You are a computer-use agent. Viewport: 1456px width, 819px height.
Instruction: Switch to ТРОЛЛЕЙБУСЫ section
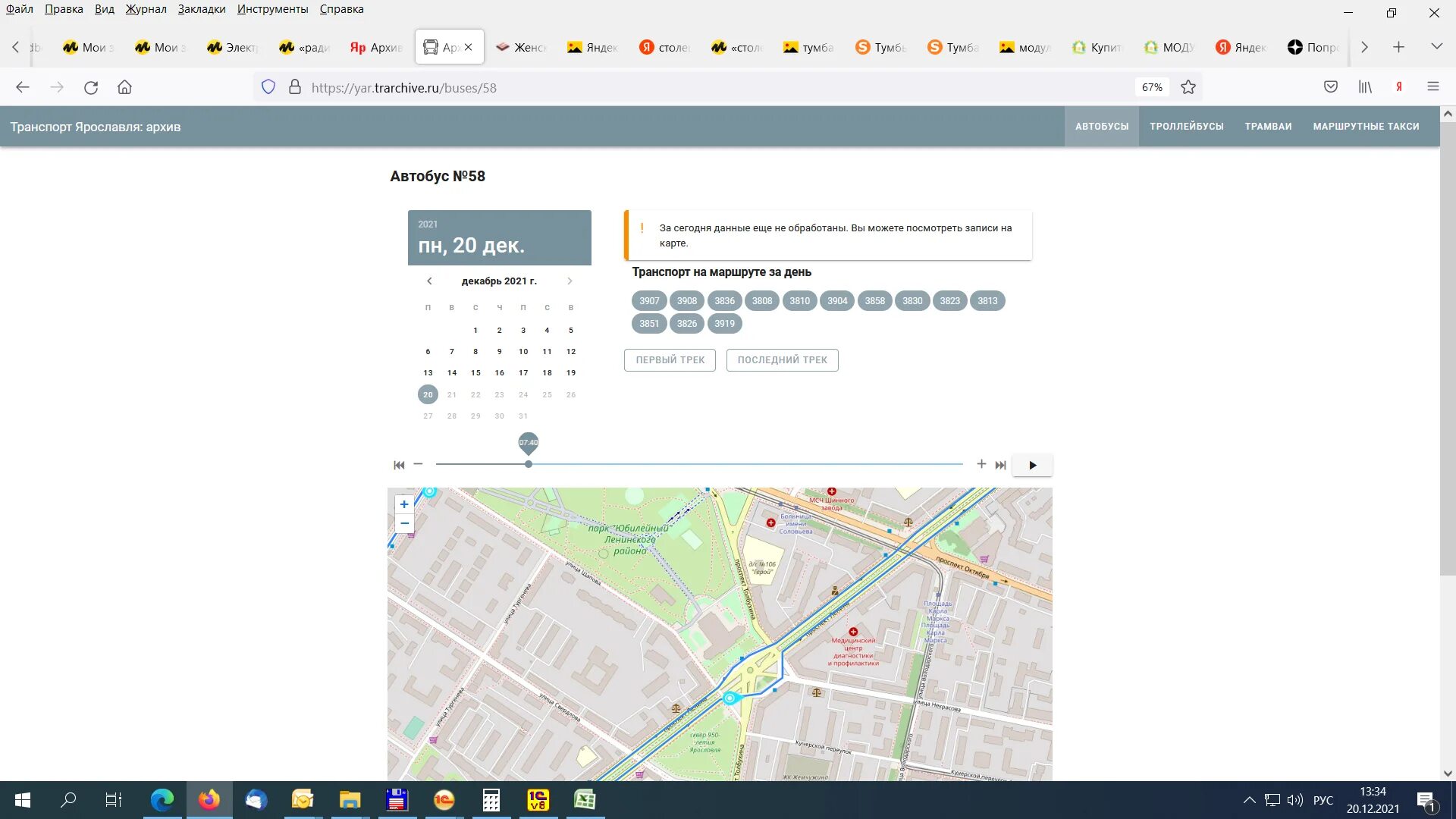[x=1186, y=127]
